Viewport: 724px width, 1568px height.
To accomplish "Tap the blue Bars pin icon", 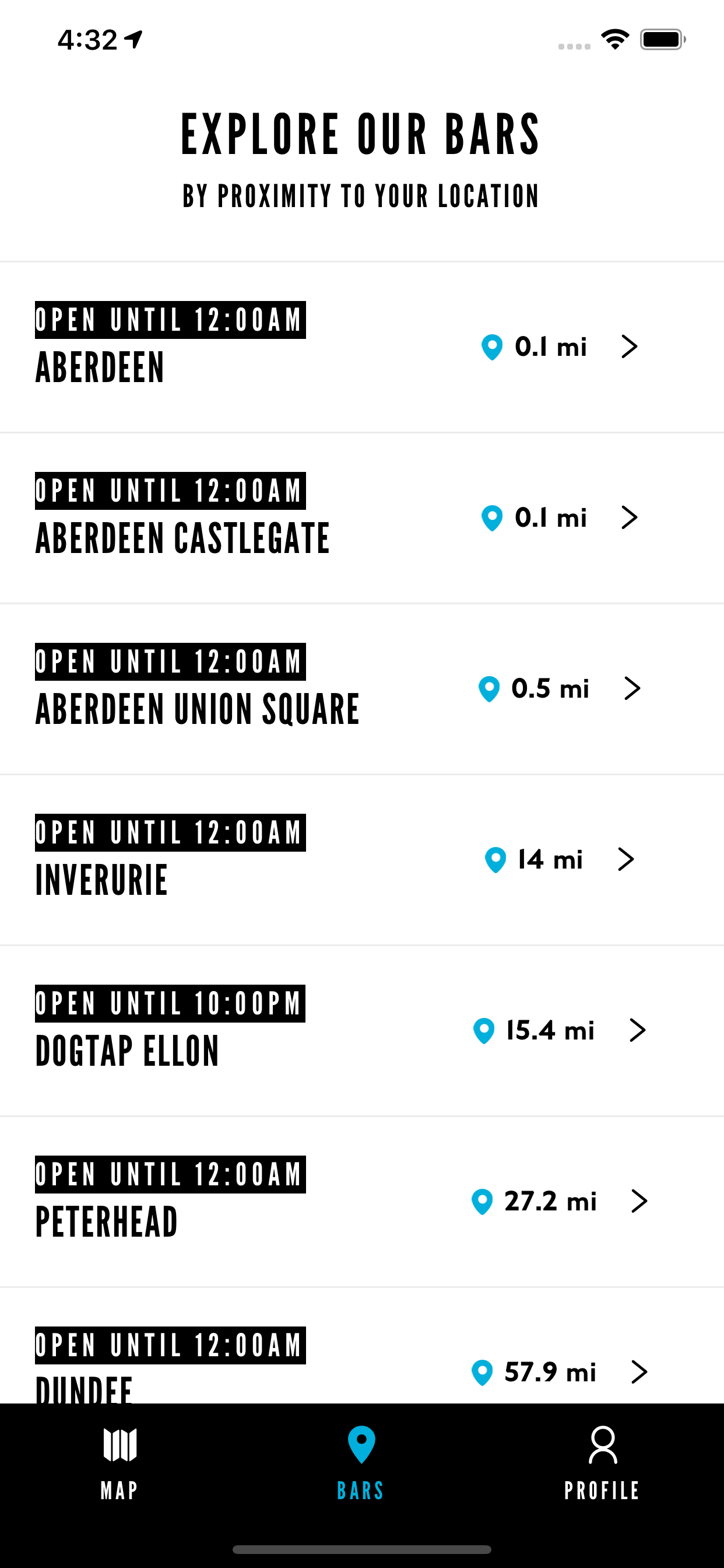I will (x=361, y=1444).
